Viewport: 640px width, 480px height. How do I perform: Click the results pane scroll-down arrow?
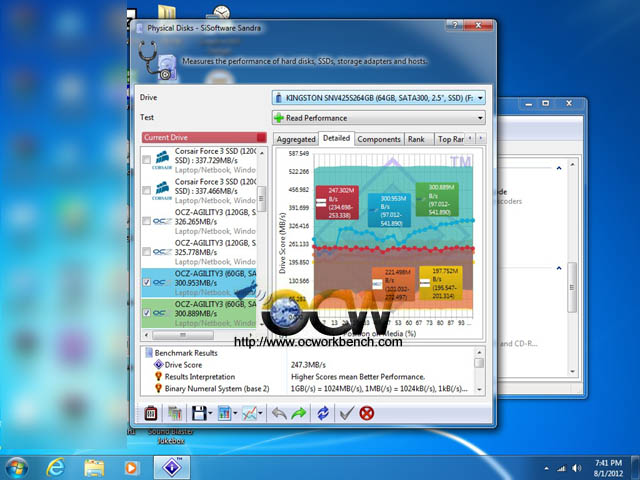coord(479,389)
